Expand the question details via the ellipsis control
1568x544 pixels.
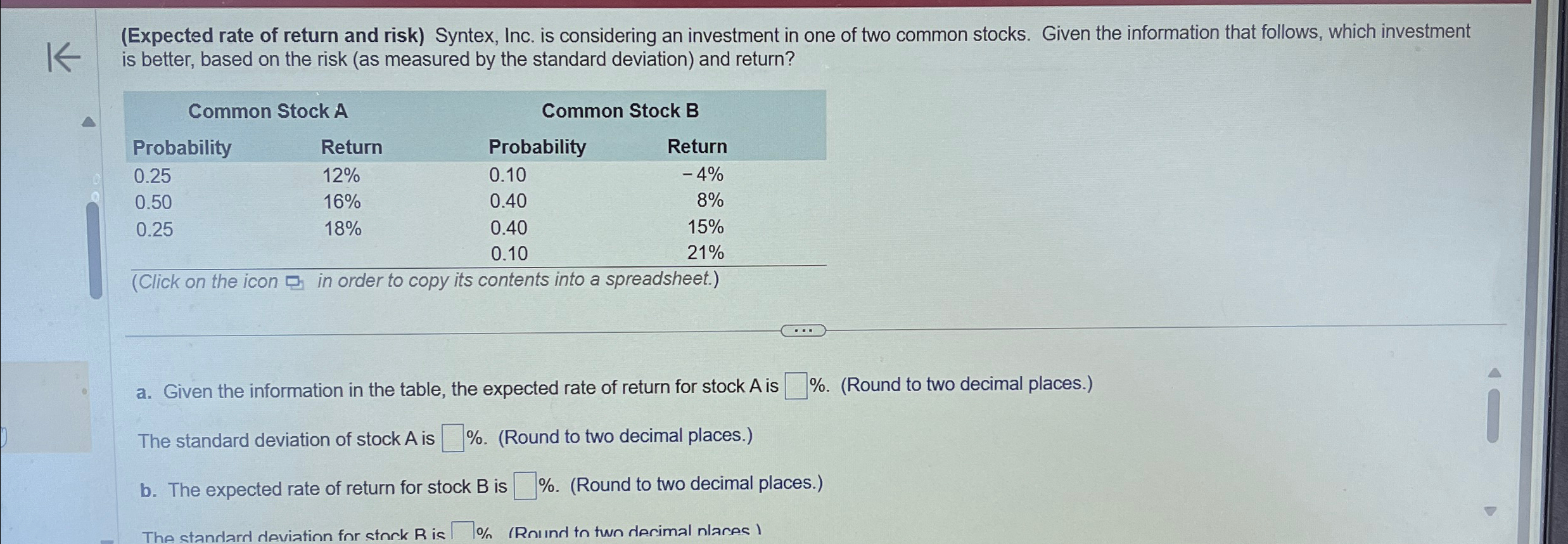point(804,330)
